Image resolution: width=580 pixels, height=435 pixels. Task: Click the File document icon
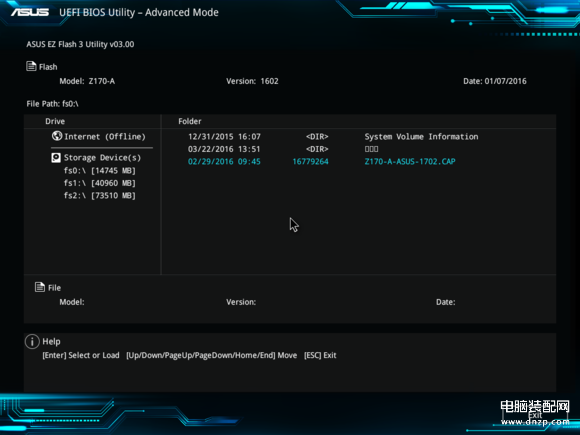[40, 287]
